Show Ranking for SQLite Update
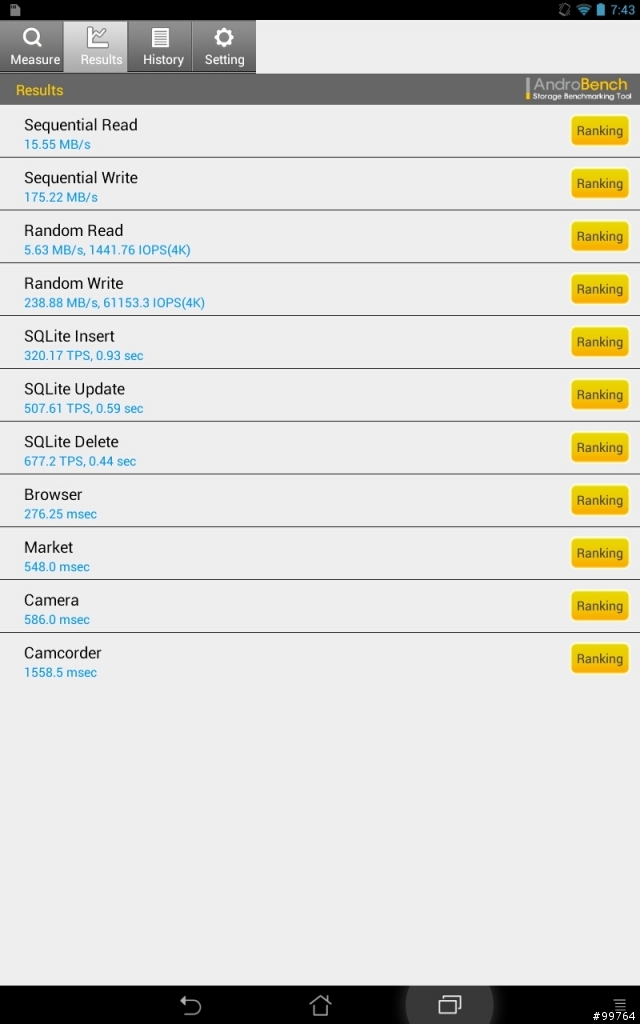This screenshot has width=640, height=1024. [x=600, y=396]
